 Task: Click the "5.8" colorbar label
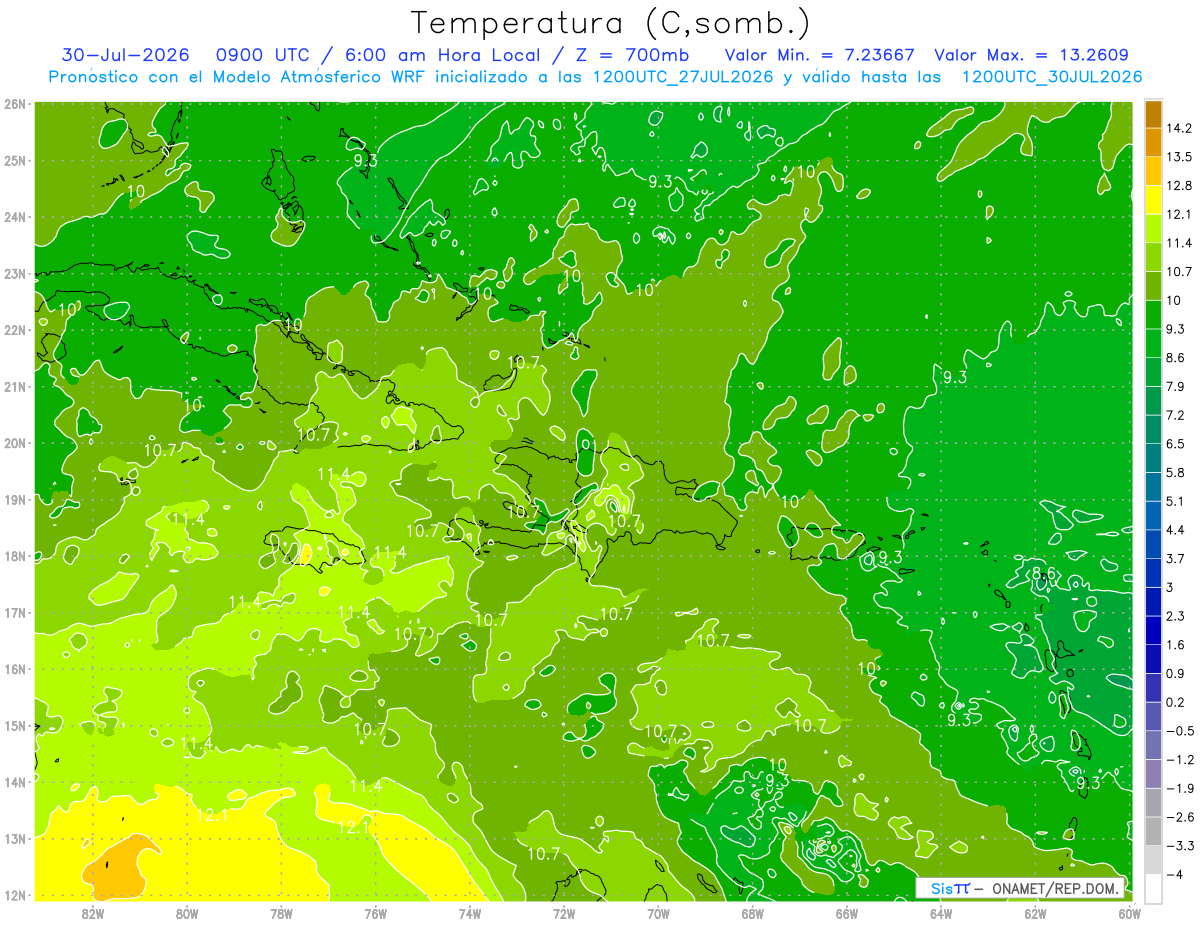1174,472
